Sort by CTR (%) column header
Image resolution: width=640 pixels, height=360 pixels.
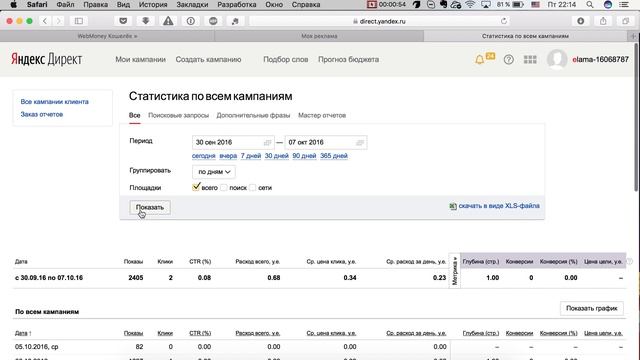coord(200,333)
